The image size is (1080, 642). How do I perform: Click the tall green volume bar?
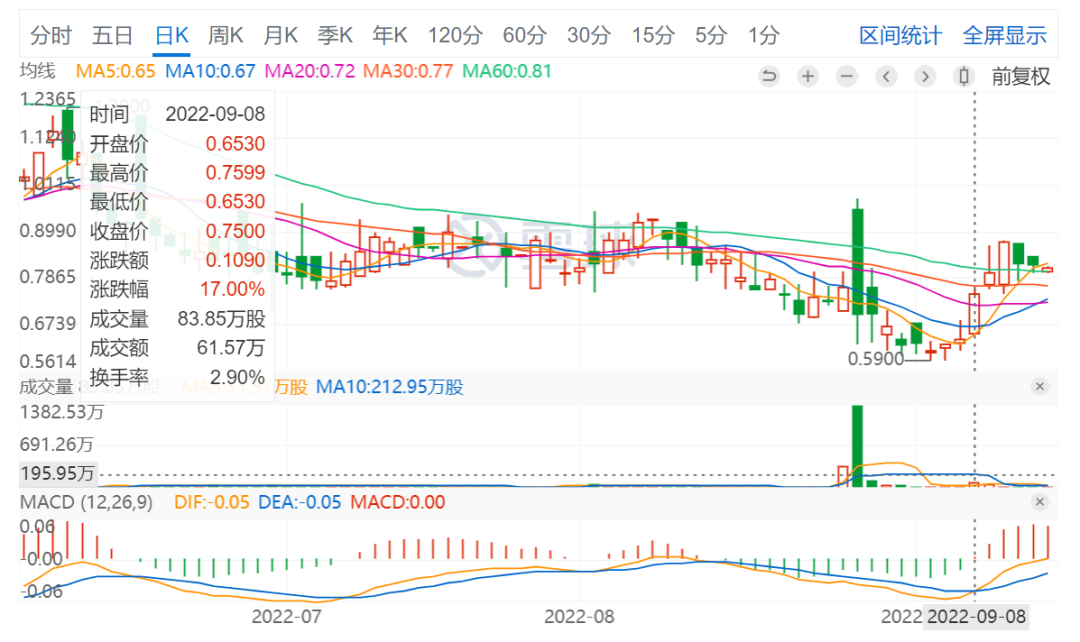pyautogui.click(x=858, y=446)
